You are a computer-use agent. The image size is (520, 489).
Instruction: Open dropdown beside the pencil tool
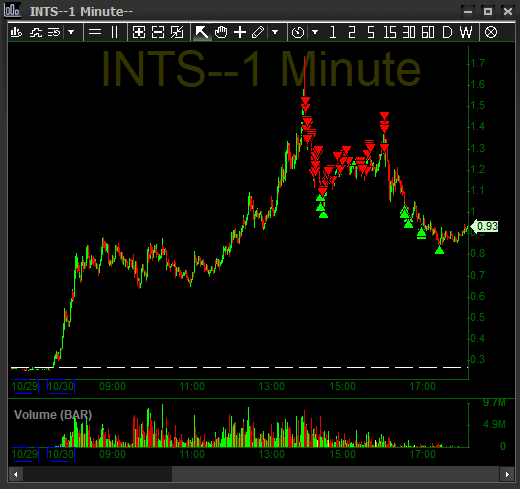tap(275, 32)
